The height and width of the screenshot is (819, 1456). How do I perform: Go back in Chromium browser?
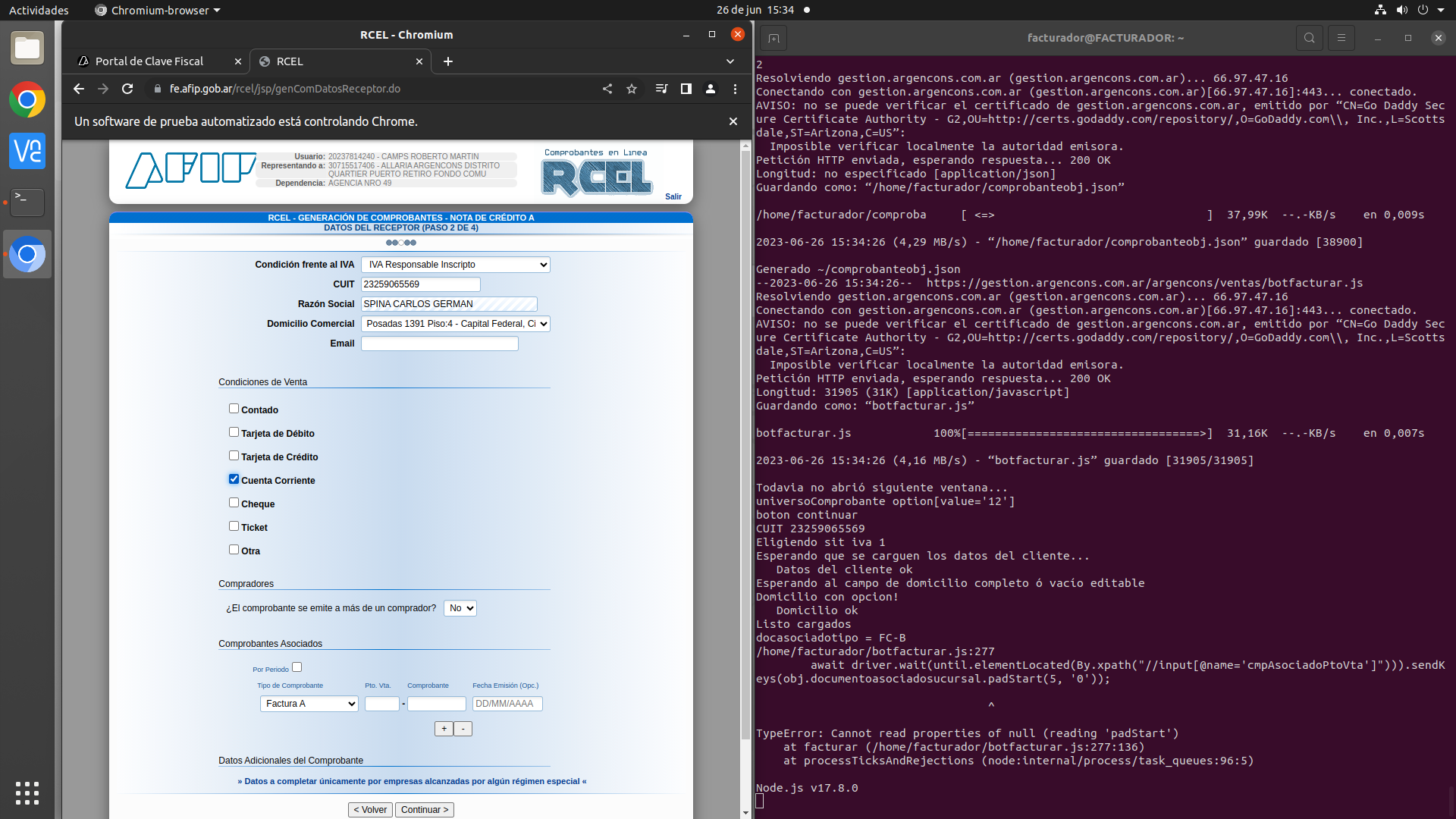tap(78, 89)
